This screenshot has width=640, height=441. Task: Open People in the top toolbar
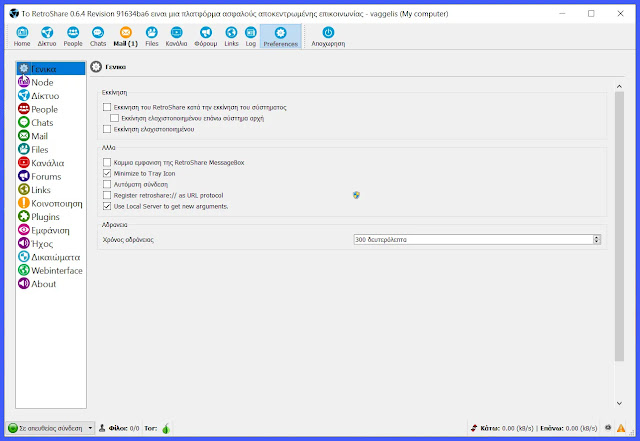pos(73,36)
